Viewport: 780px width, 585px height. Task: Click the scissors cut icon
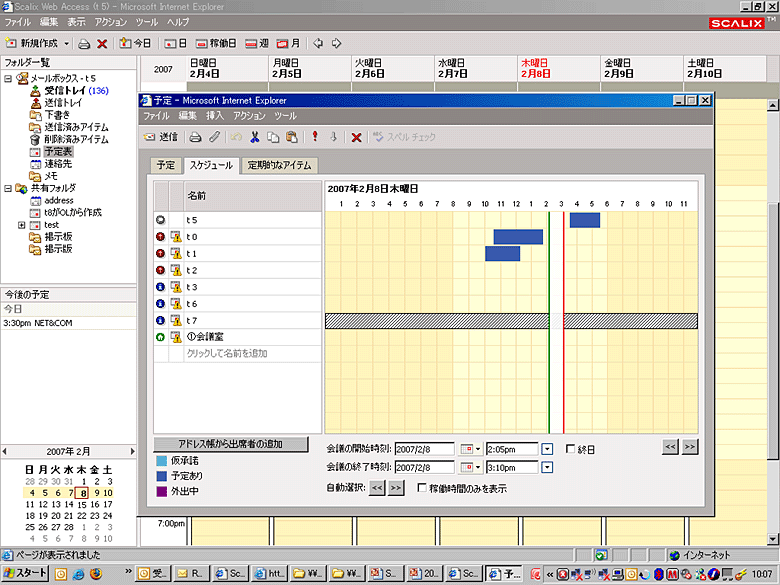coord(256,136)
